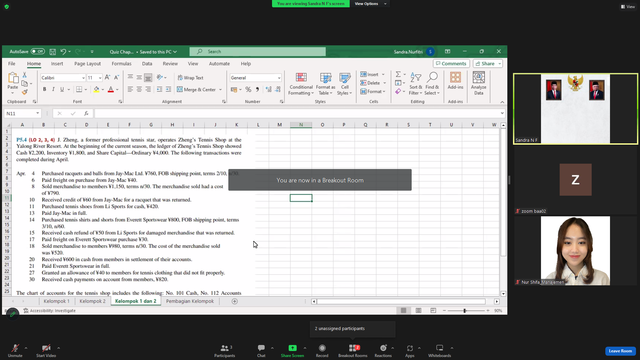Click Record in Zoom toolbar
This screenshot has width=640, height=360.
tap(322, 350)
